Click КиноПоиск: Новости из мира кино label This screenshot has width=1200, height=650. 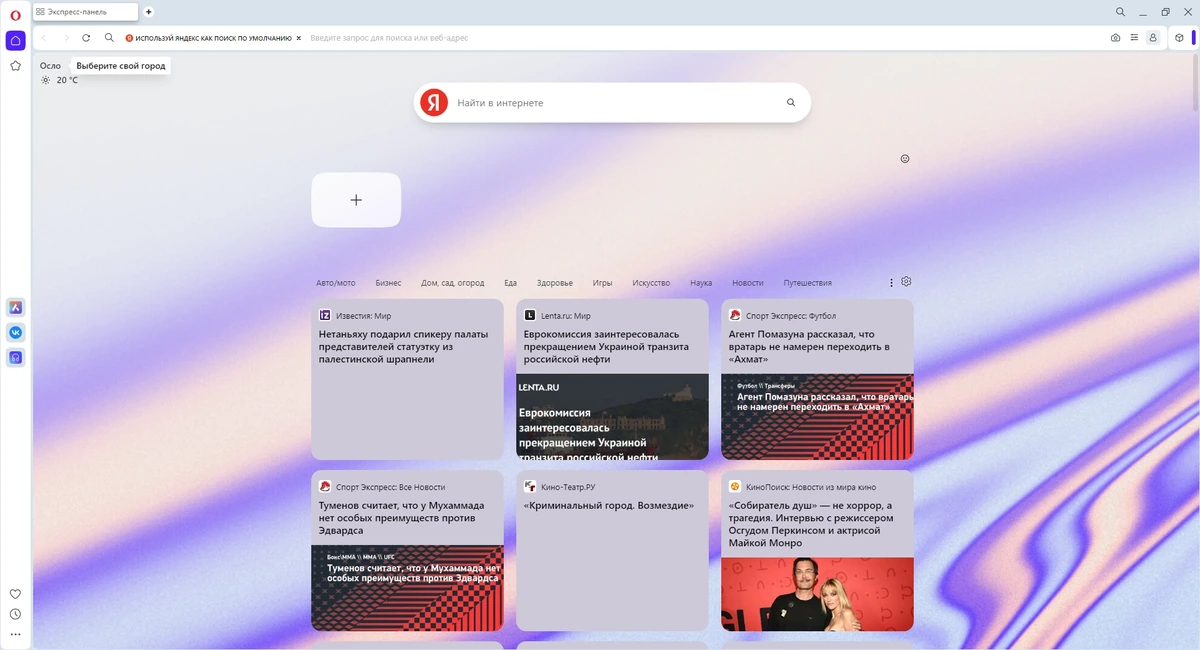811,487
